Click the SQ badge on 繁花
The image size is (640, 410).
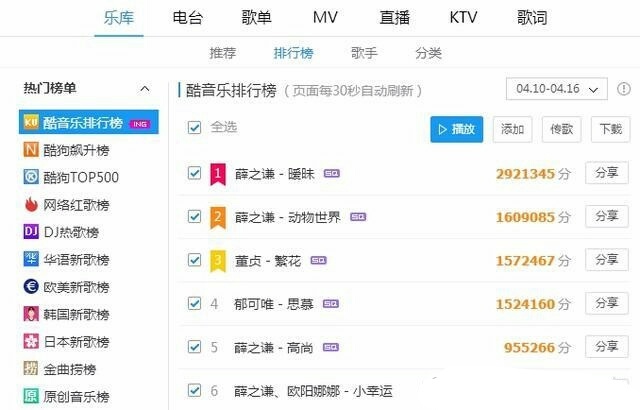(318, 260)
